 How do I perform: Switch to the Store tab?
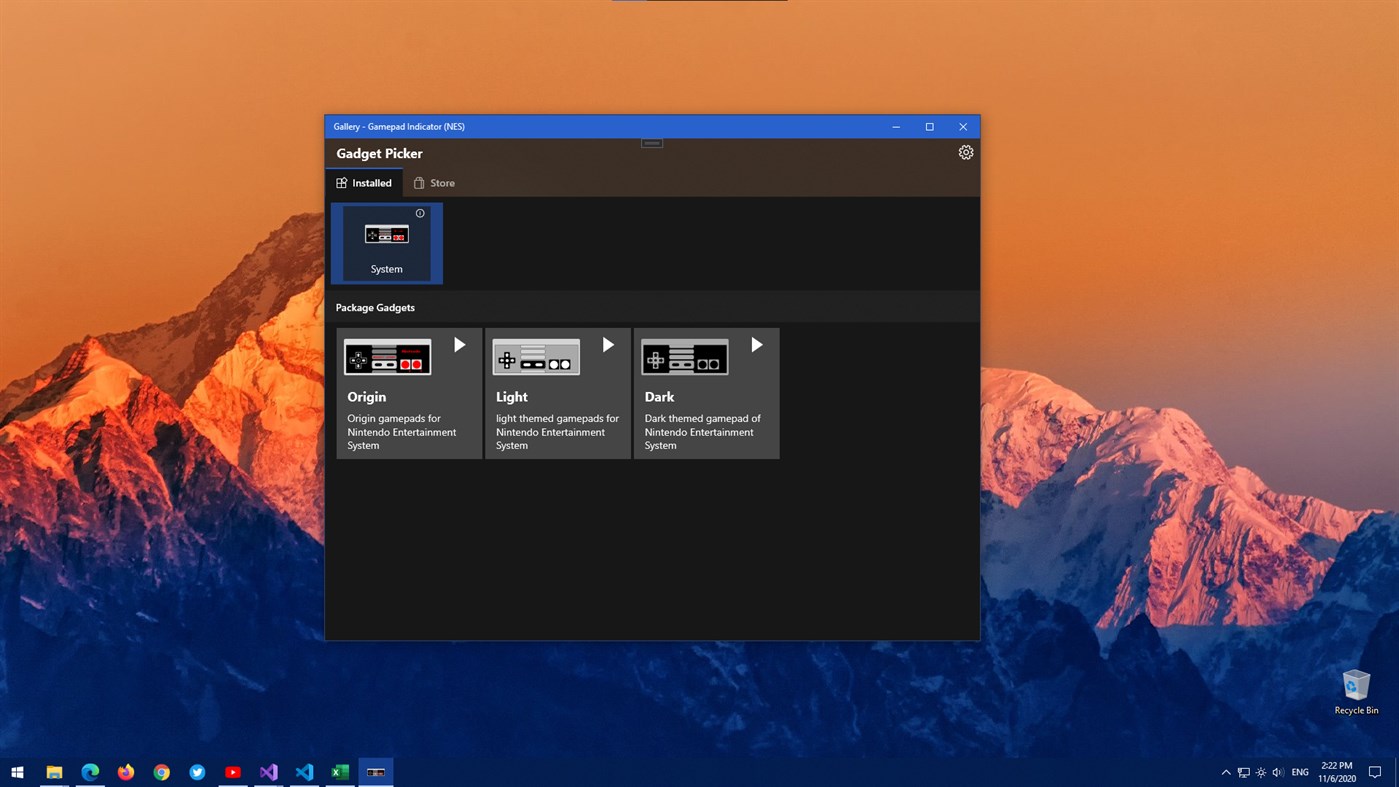pos(434,183)
